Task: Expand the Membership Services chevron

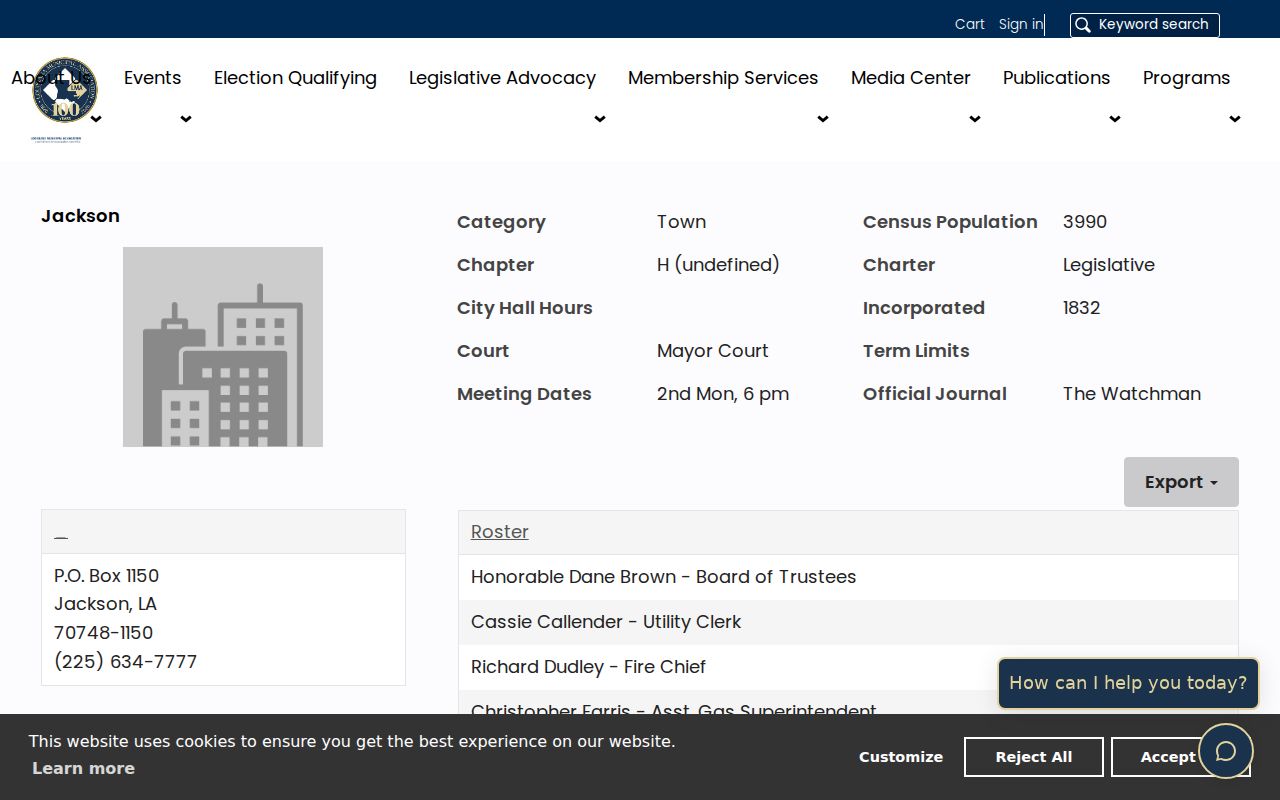Action: point(823,119)
